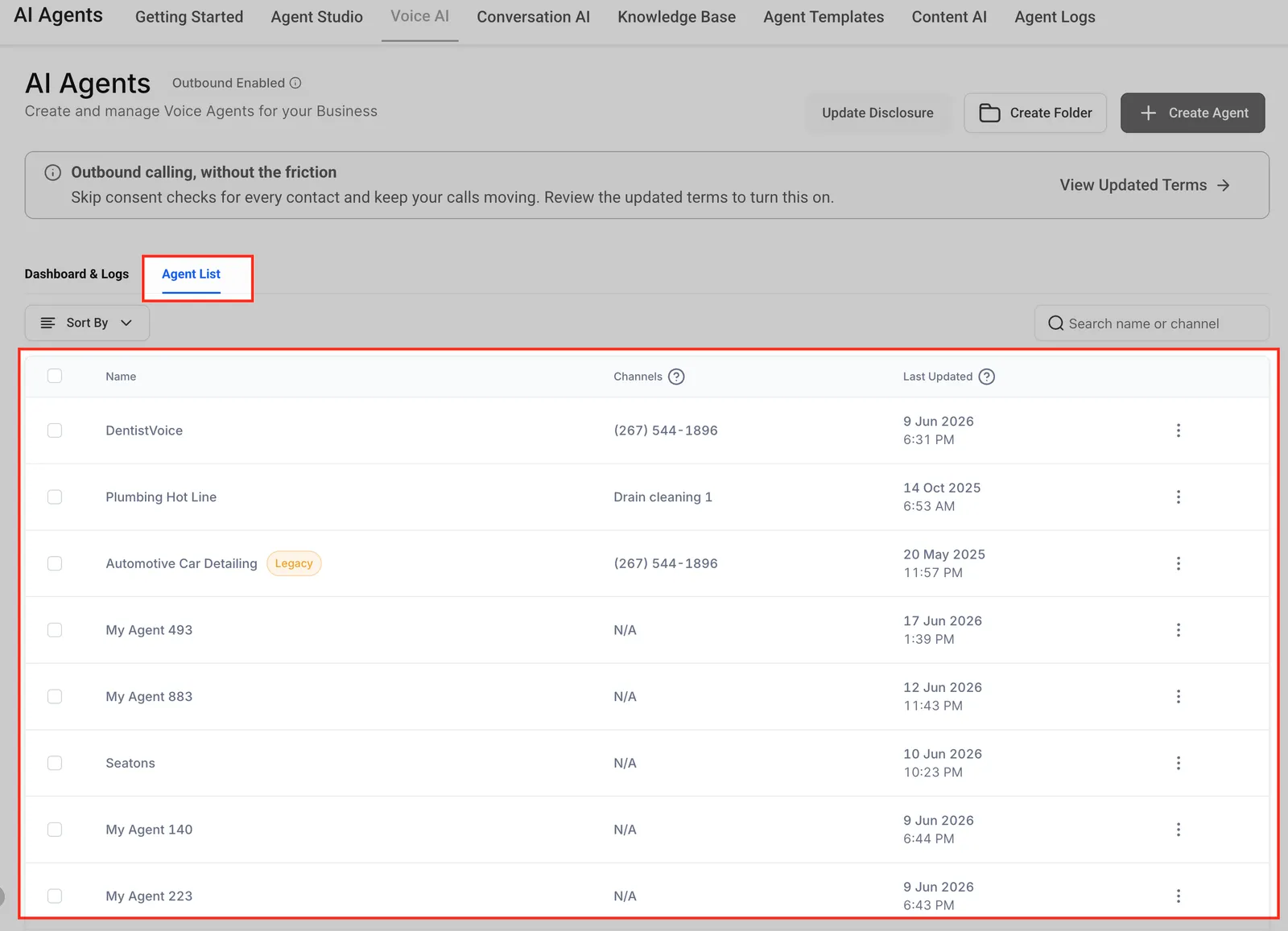1288x931 pixels.
Task: Open actions menu for My Agent 140
Action: pyautogui.click(x=1179, y=830)
